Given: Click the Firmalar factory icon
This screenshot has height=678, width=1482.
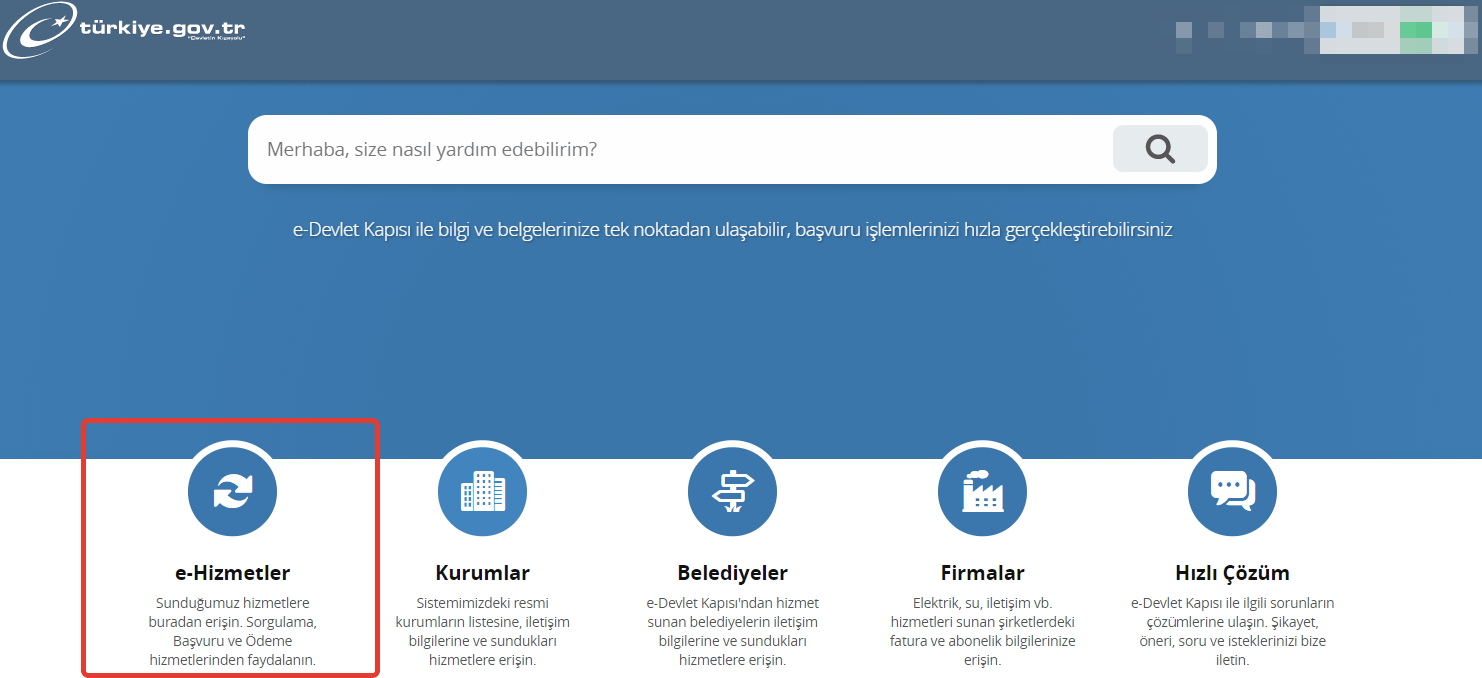Looking at the screenshot, I should [982, 491].
